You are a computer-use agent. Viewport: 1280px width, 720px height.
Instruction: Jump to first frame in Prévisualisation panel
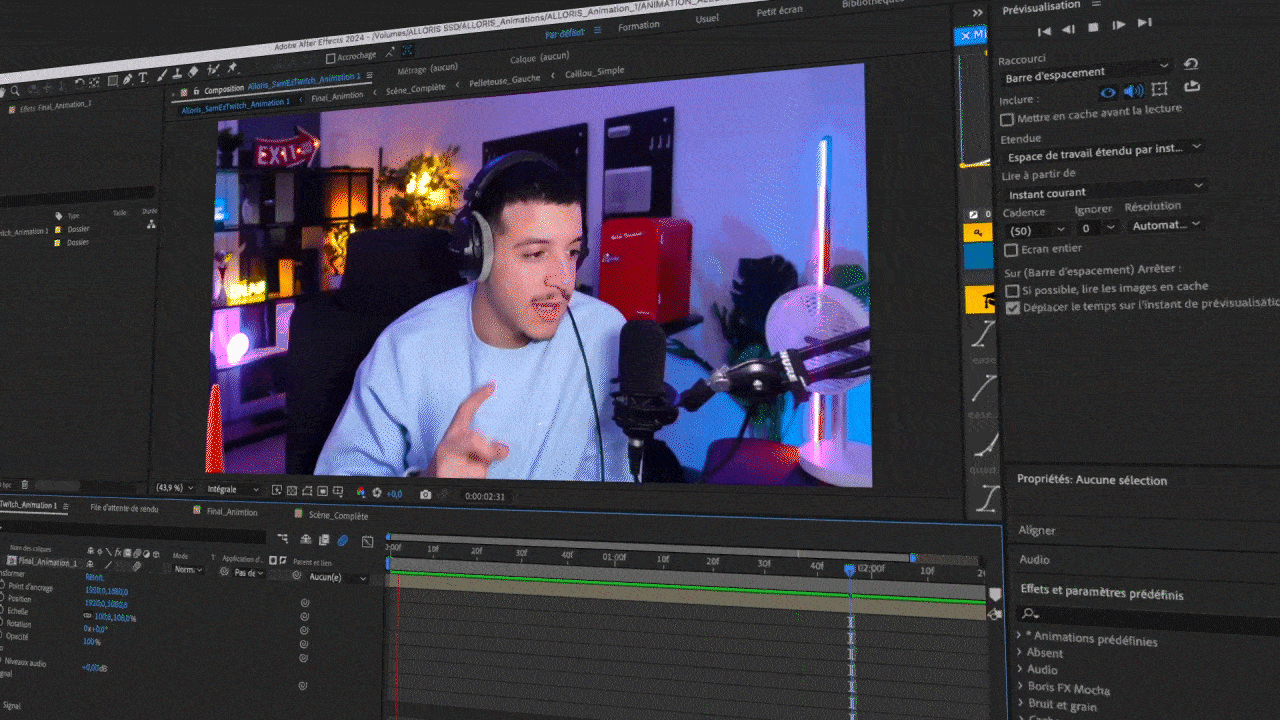[x=1044, y=31]
